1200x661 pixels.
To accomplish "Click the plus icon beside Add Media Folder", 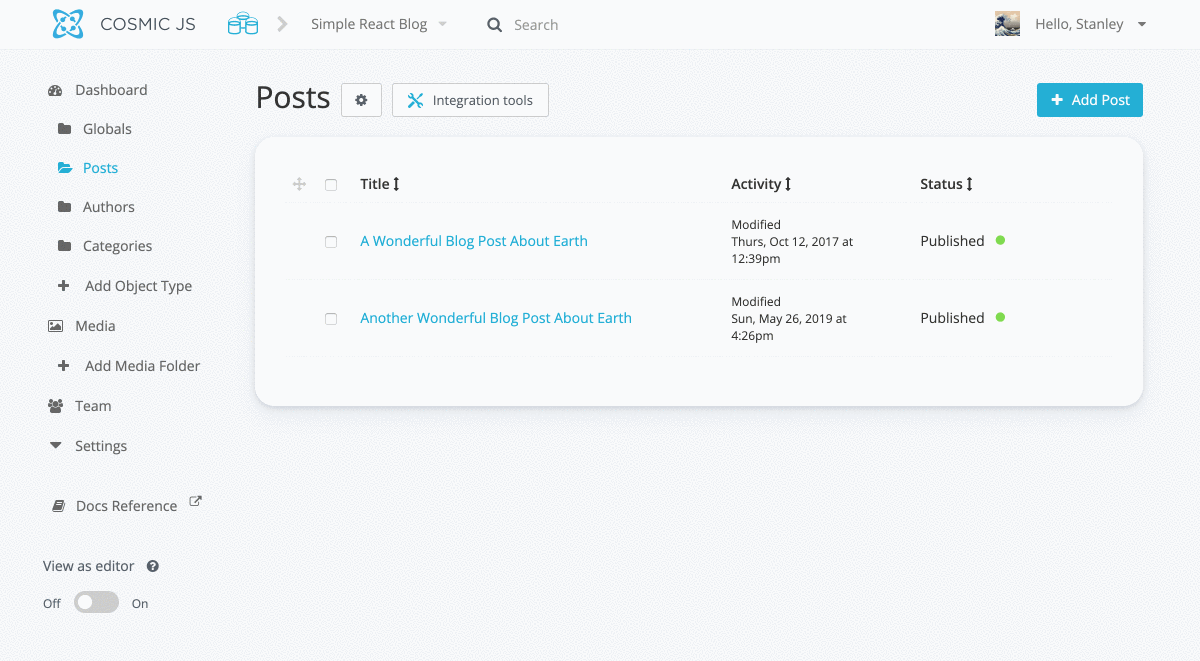I will click(x=64, y=366).
